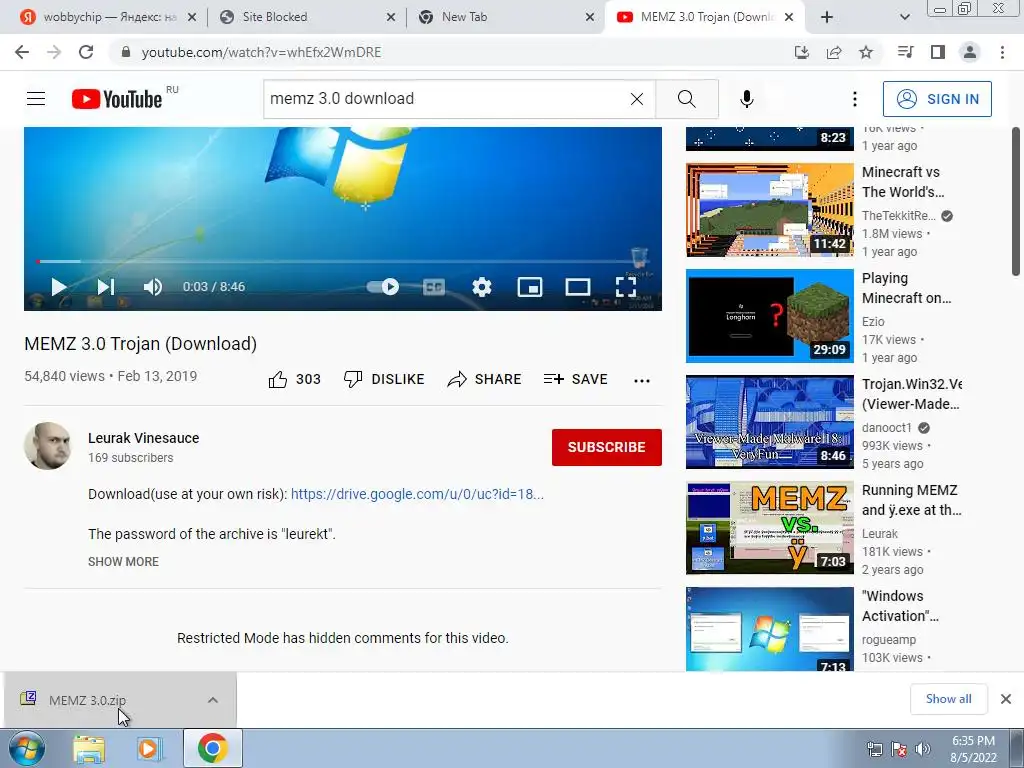Play the video
Image resolution: width=1024 pixels, height=768 pixels.
(59, 287)
